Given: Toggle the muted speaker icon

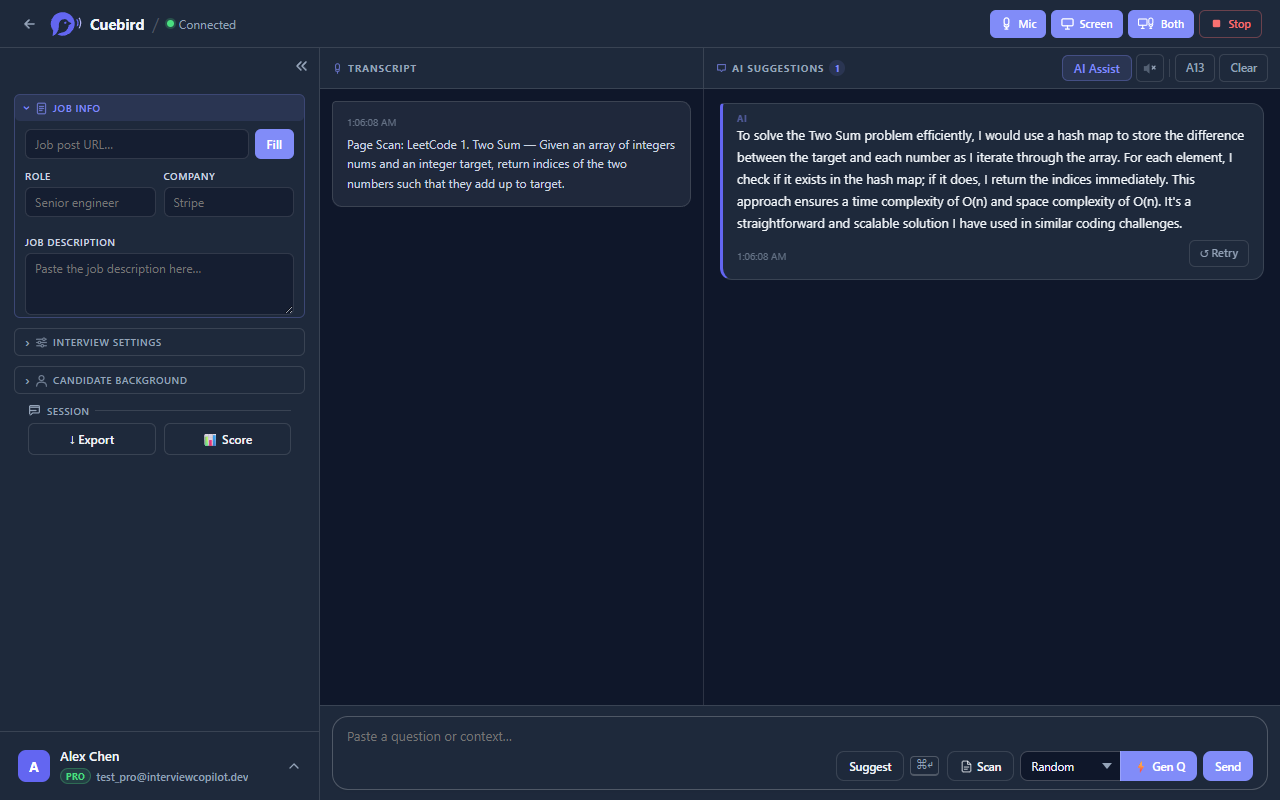Looking at the screenshot, I should coord(1150,68).
